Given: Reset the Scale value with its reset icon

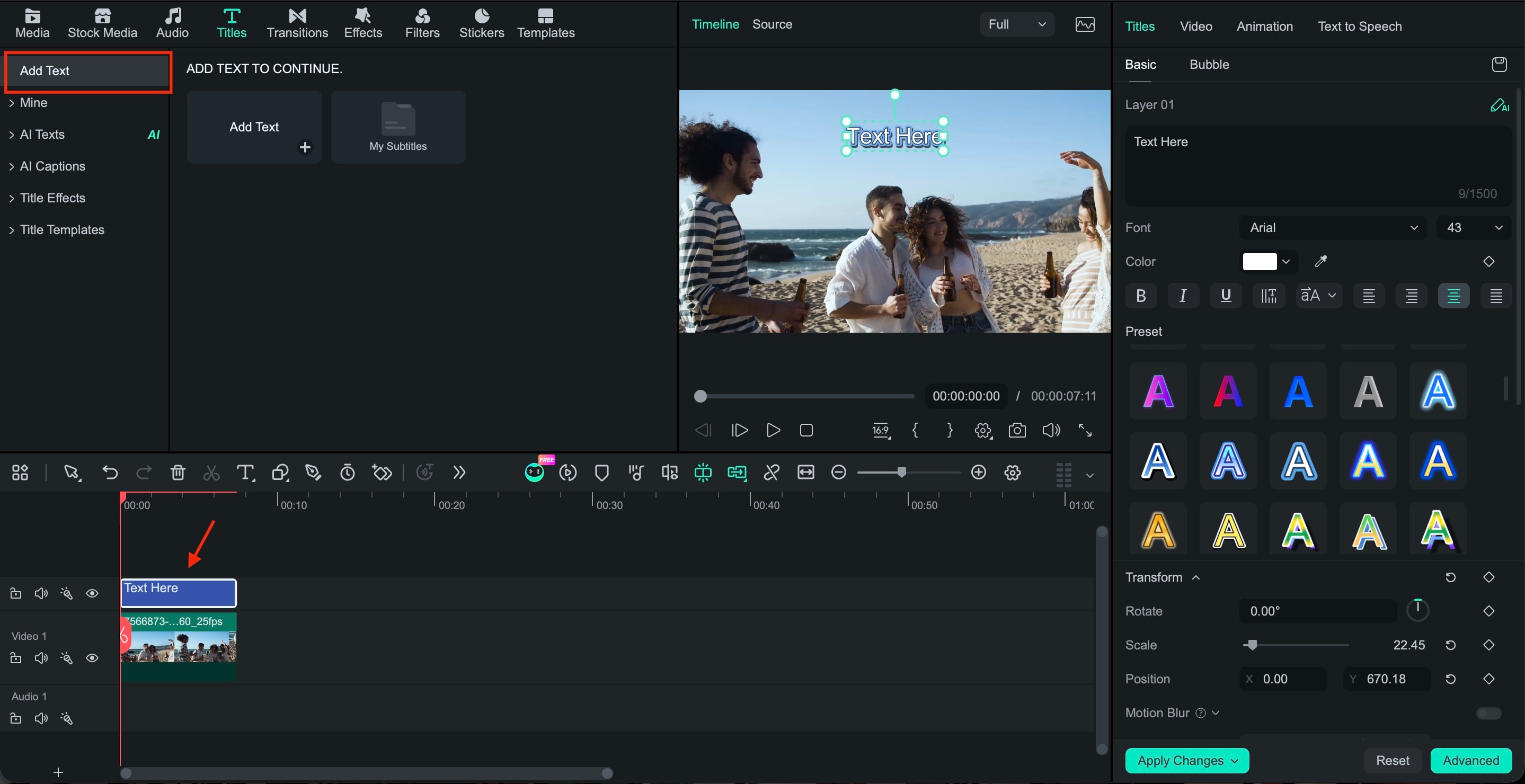Looking at the screenshot, I should [x=1450, y=645].
